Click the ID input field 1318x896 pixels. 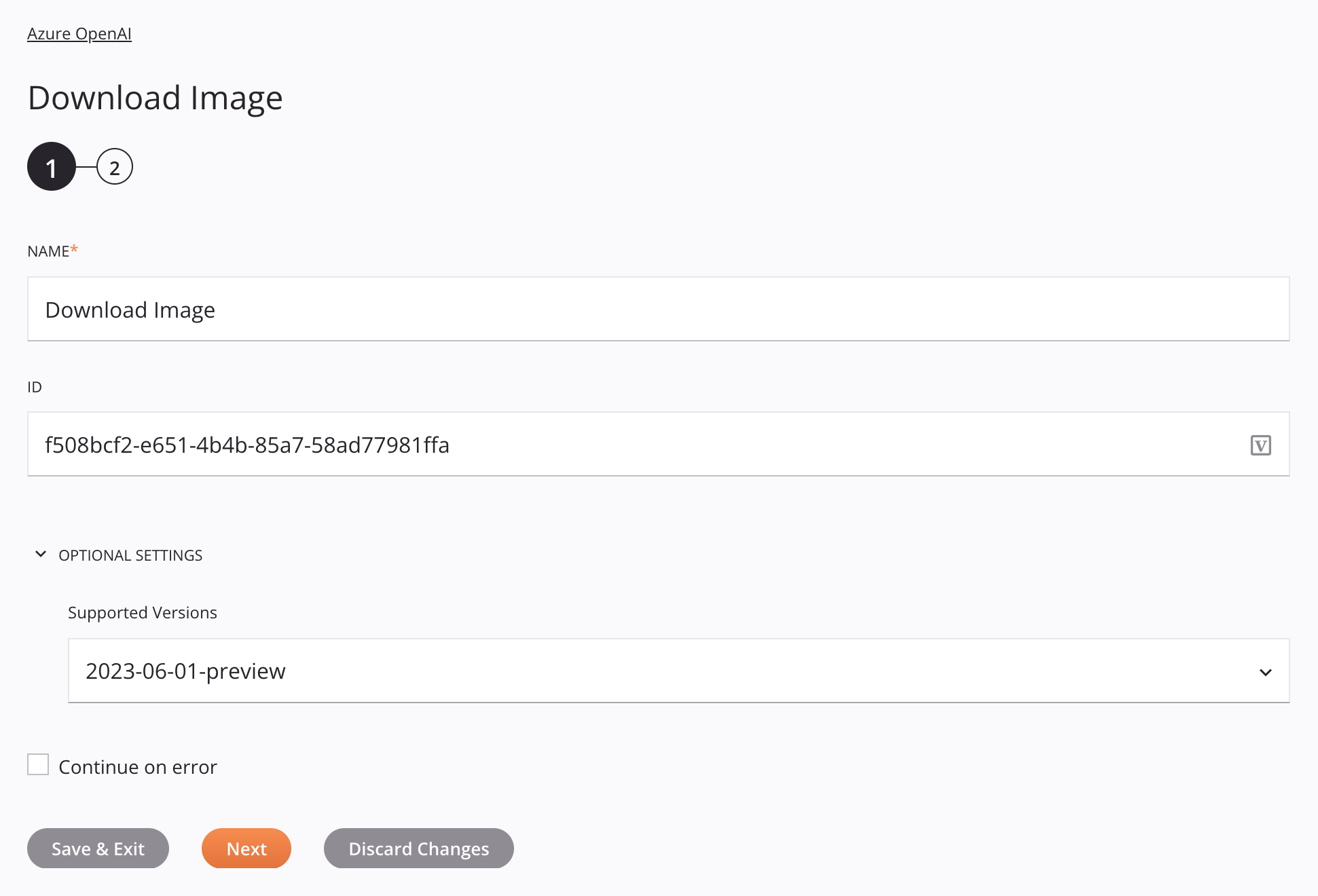point(659,444)
